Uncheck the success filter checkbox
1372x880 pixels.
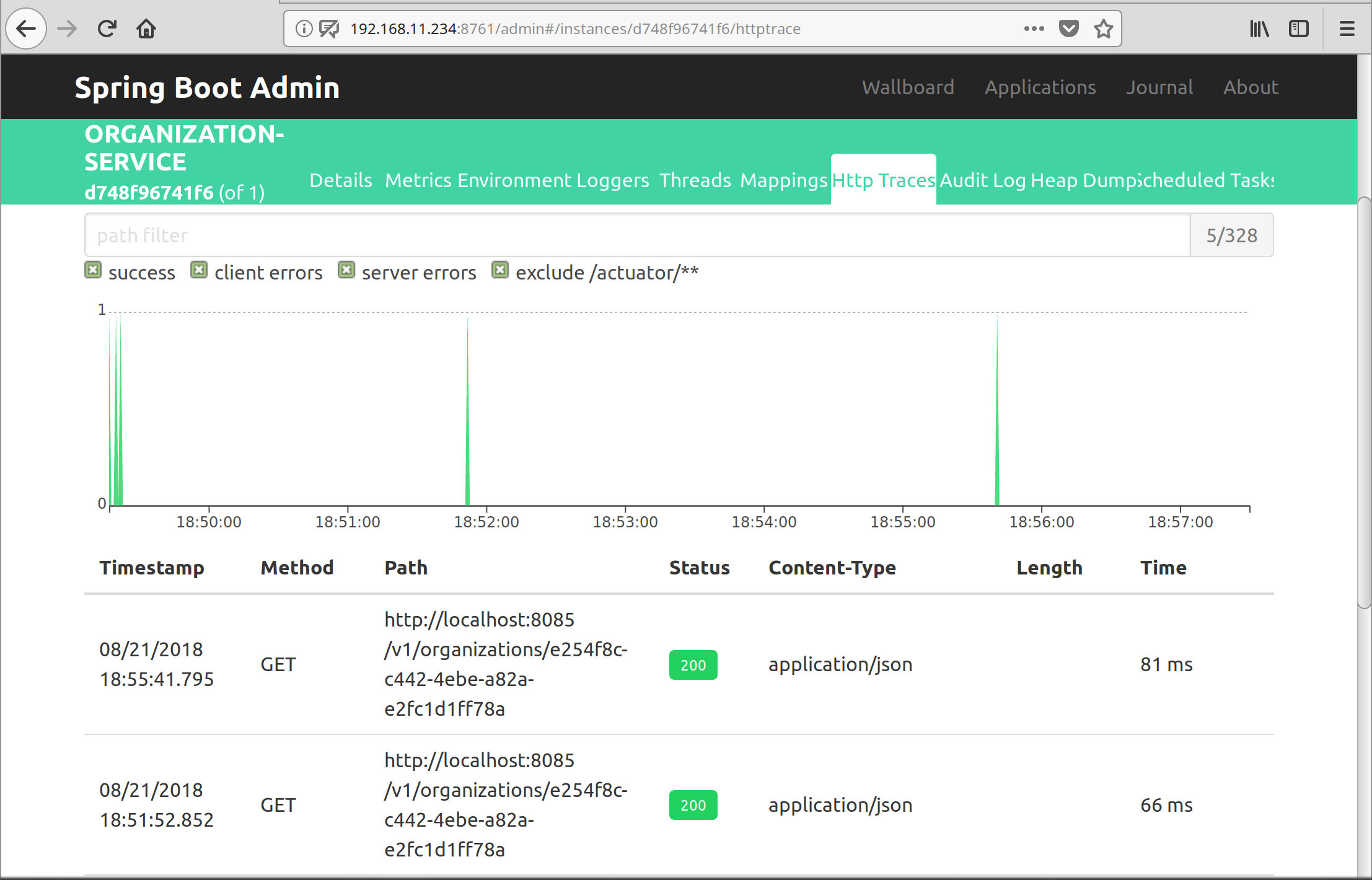click(x=93, y=270)
